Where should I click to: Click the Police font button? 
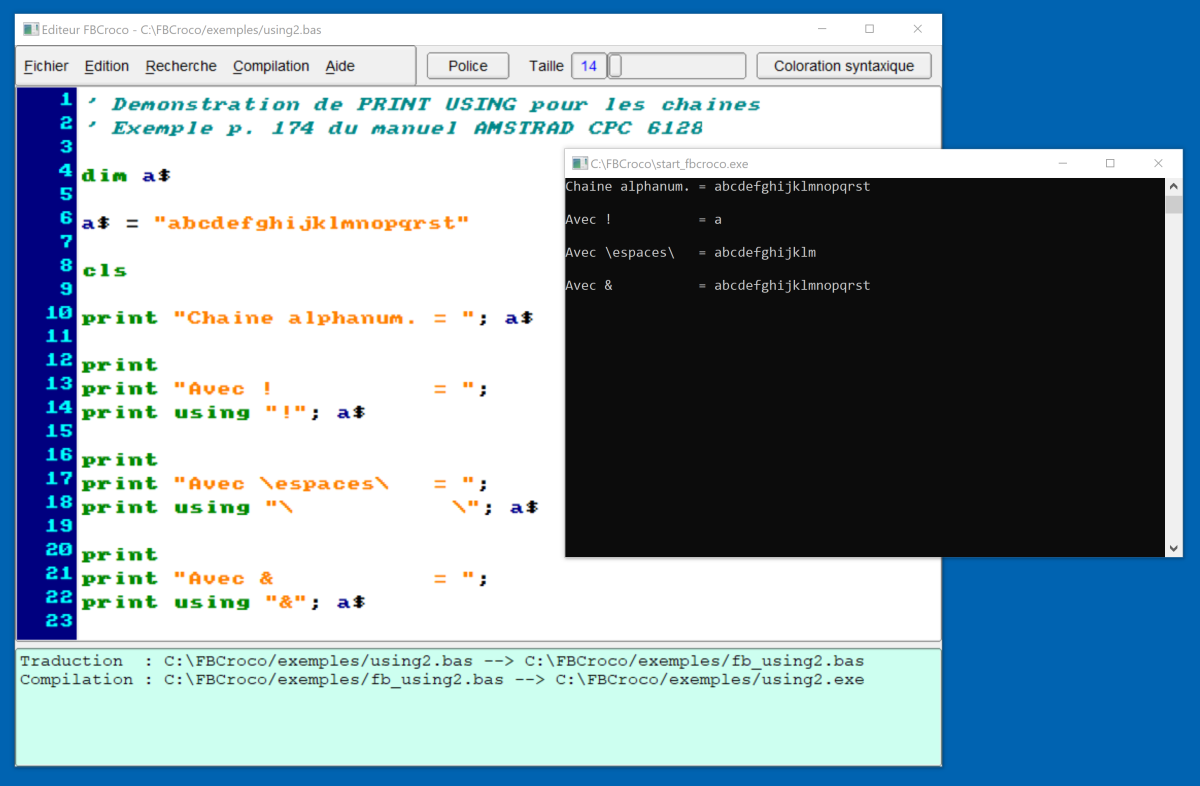tap(468, 66)
